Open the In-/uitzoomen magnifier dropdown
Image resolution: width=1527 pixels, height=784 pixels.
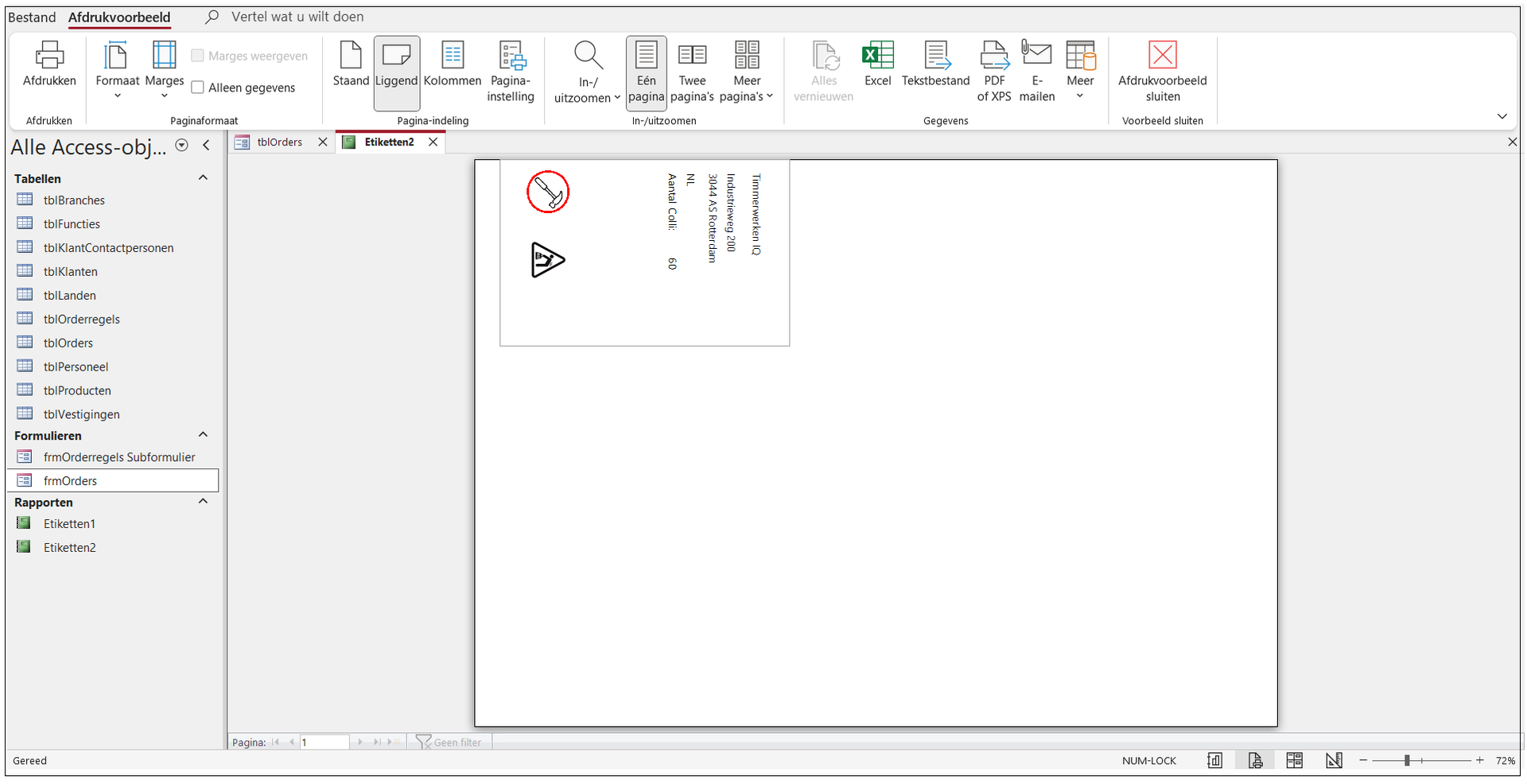click(588, 72)
